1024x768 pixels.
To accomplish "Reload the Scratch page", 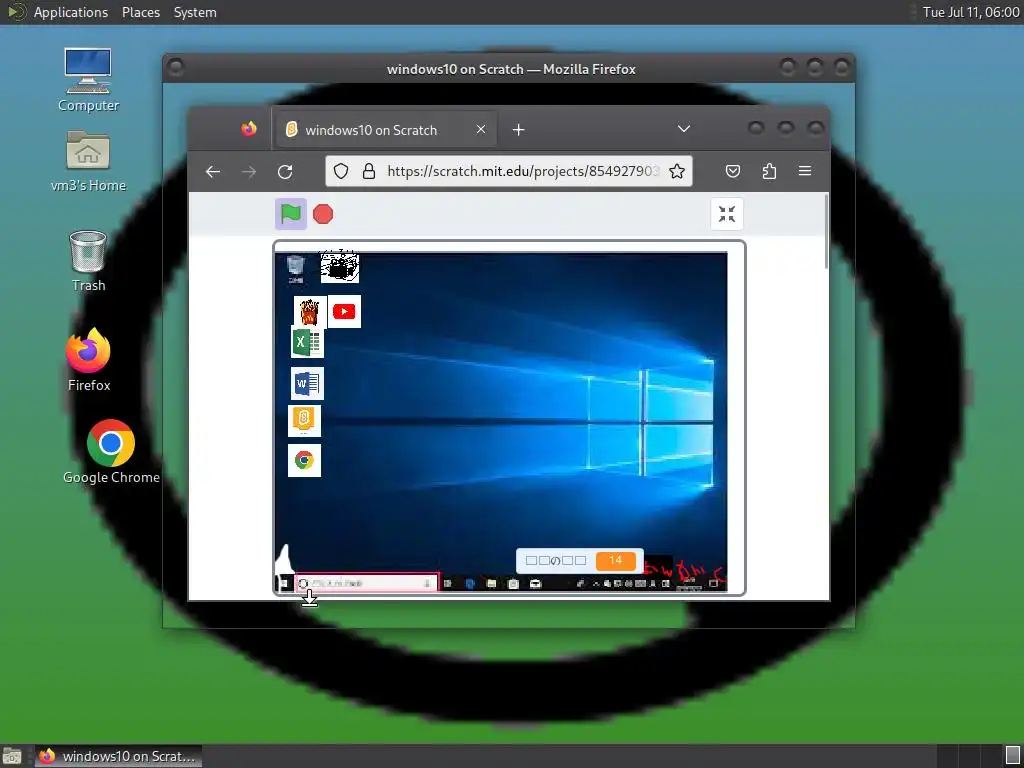I will coord(285,171).
